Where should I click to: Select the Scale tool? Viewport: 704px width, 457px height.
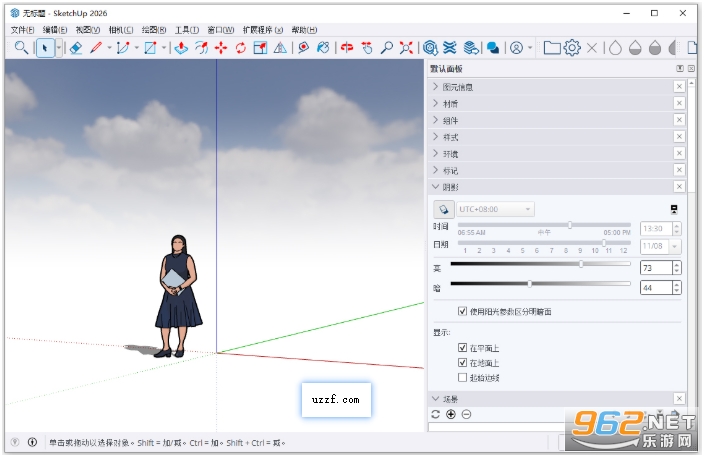click(x=260, y=48)
